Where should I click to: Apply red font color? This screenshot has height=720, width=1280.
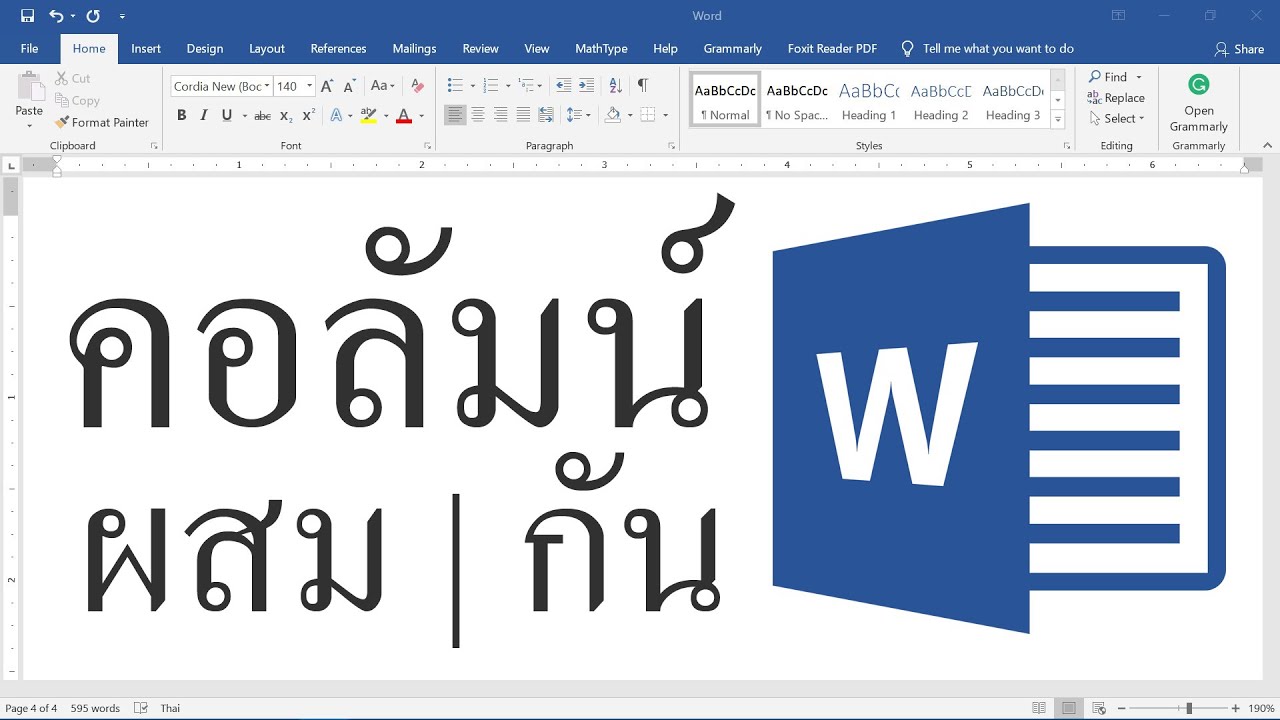click(x=404, y=116)
